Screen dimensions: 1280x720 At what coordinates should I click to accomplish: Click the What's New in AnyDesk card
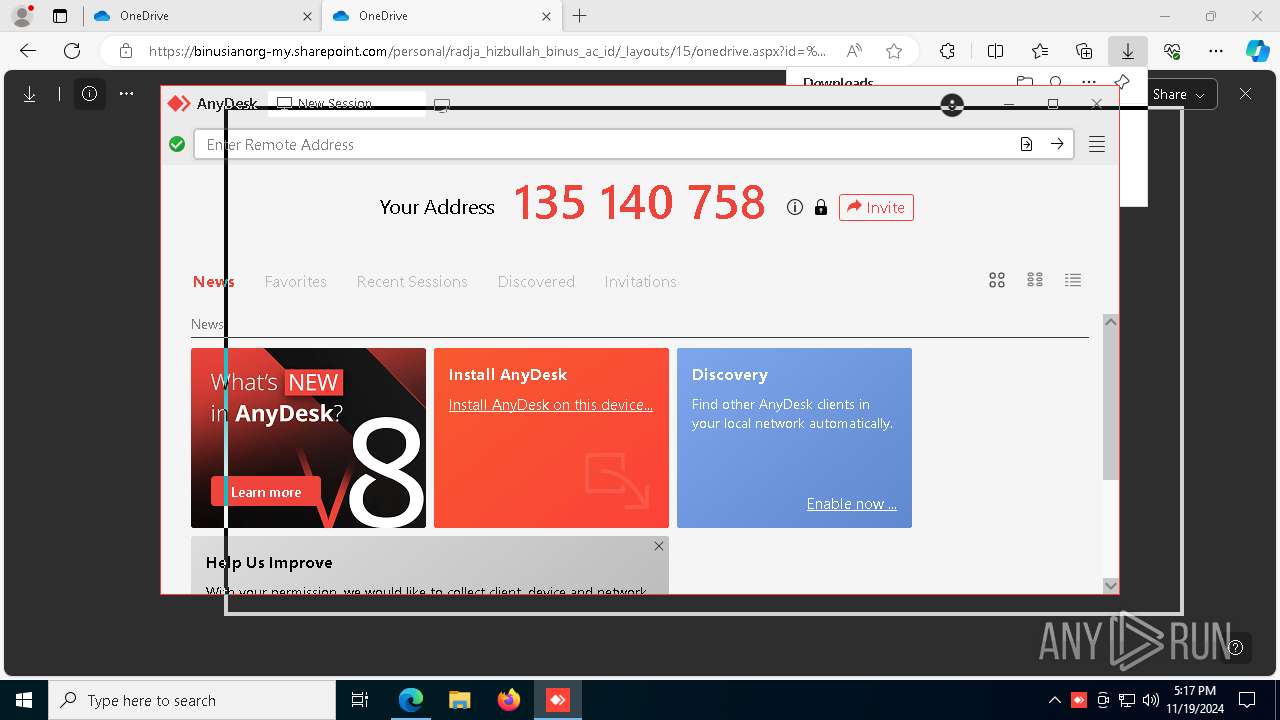coord(308,438)
